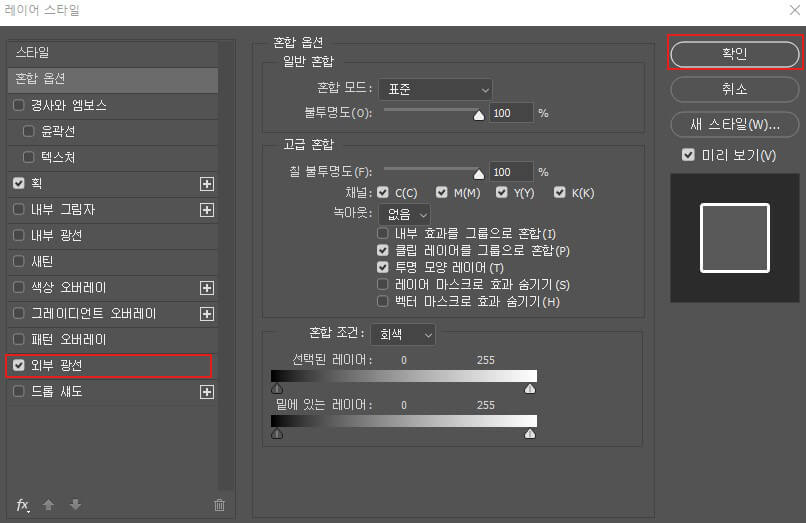806x523 pixels.
Task: Check 레이어 마스크로 효과 숨기기(S)
Action: [x=382, y=284]
